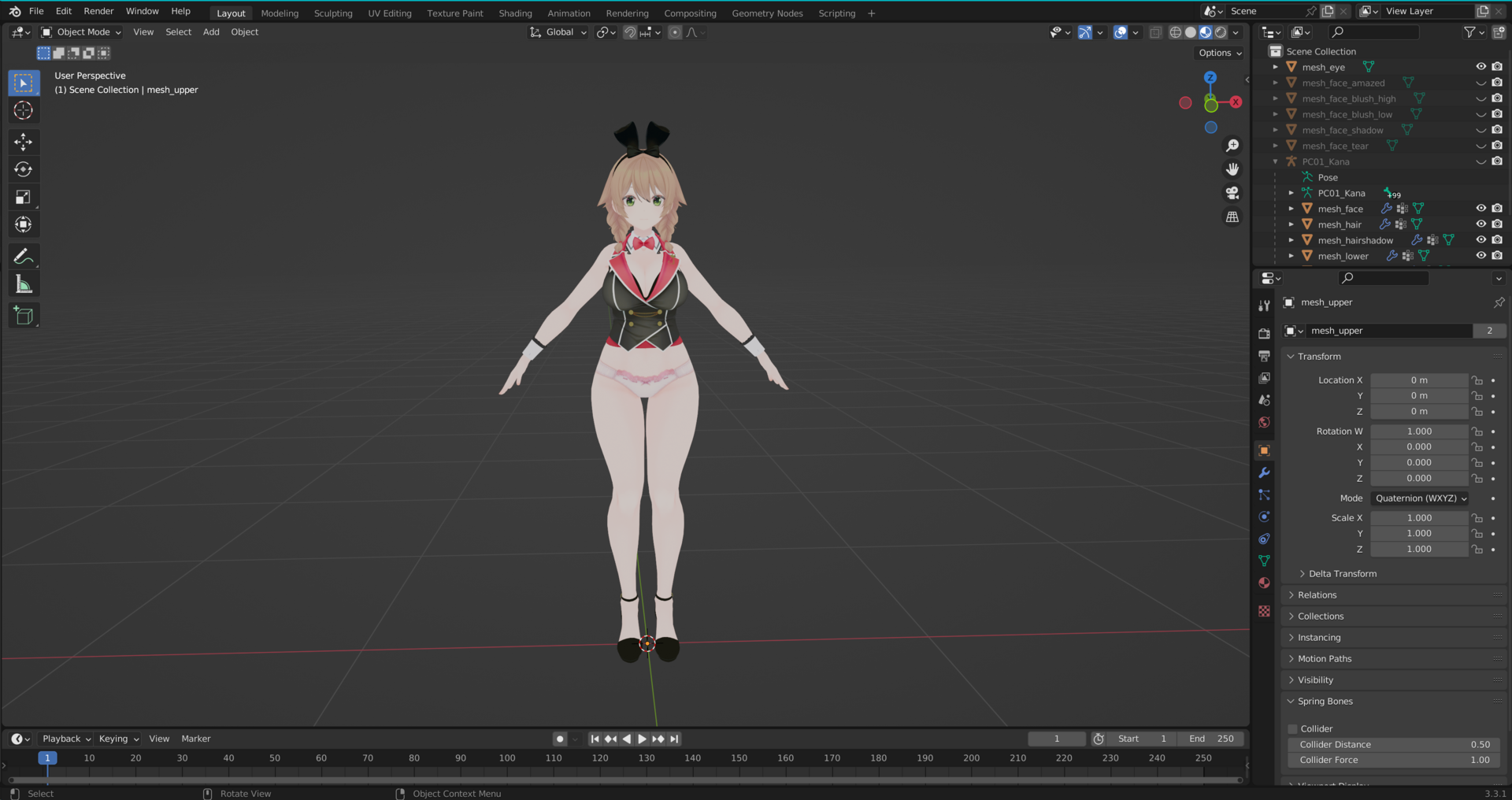Open the rotation Mode Quaternion dropdown
This screenshot has width=1512, height=800.
(1421, 498)
